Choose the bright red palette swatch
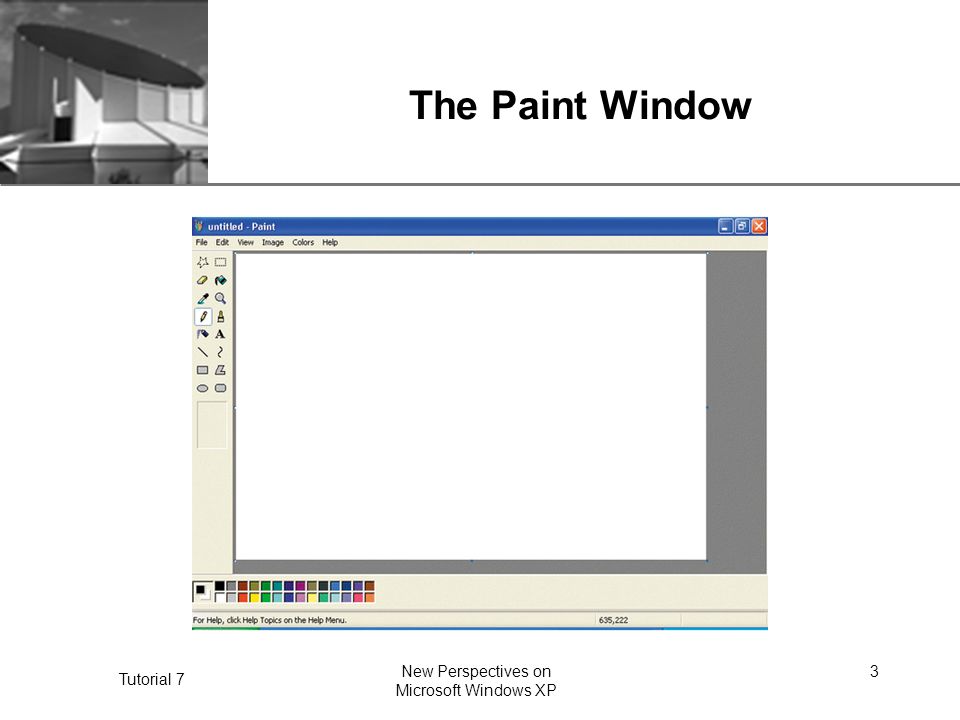This screenshot has width=960, height=720. 242,597
